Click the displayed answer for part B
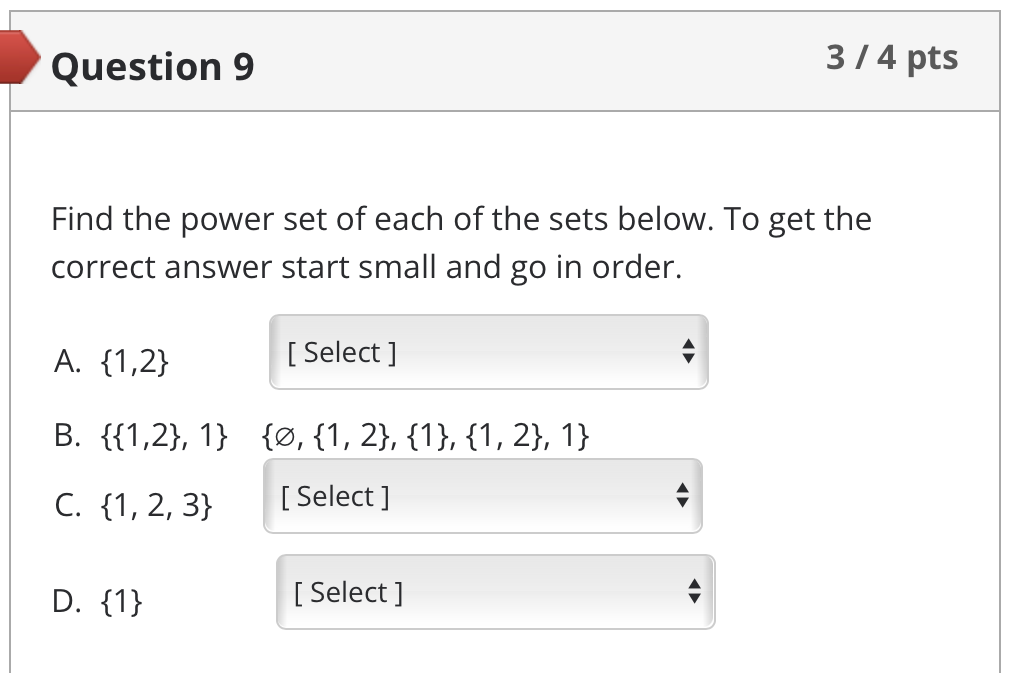Screen dimensions: 1012x673 tap(424, 434)
